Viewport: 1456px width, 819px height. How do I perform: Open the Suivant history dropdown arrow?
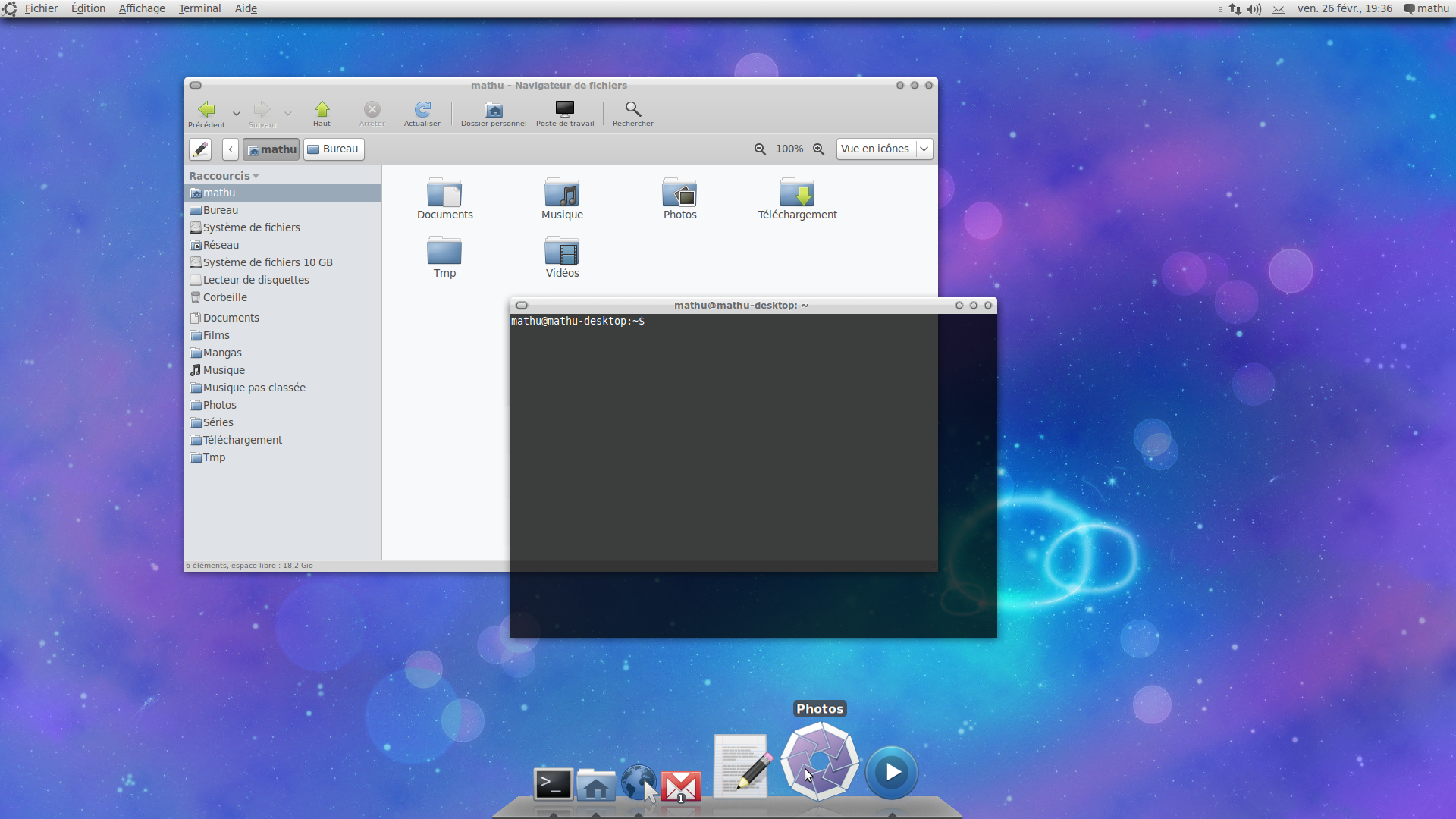pyautogui.click(x=288, y=114)
